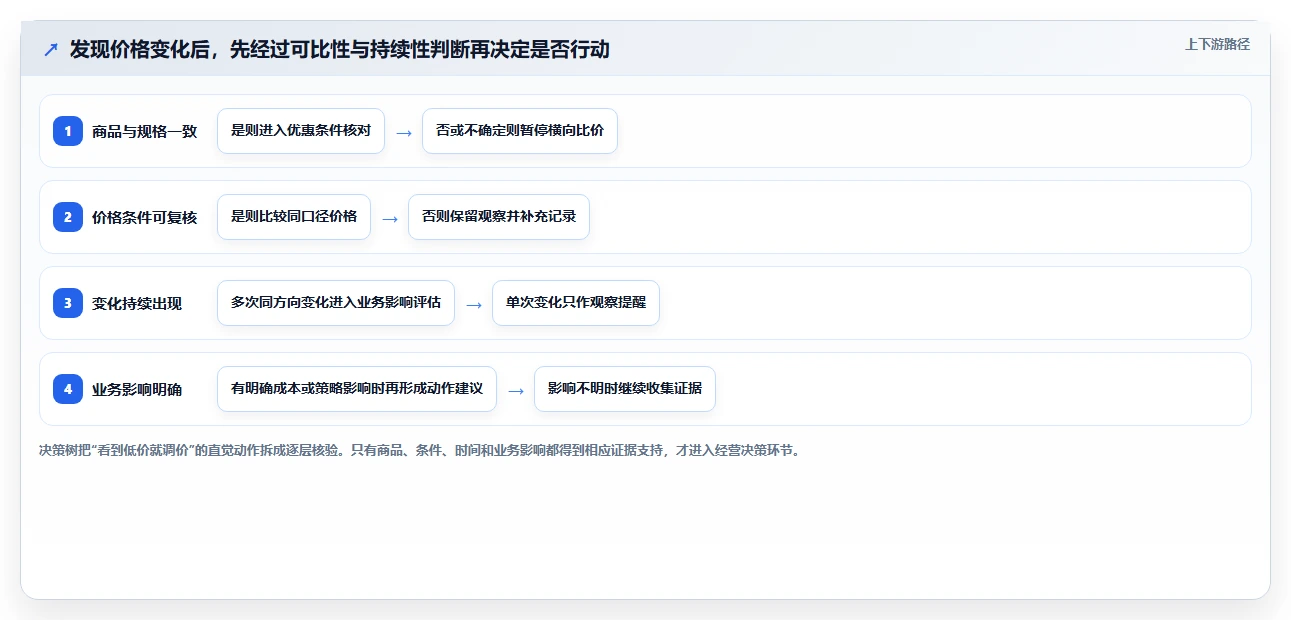This screenshot has height=620, width=1291.
Task: Click the 单次变化只作观察提醒 box
Action: (x=576, y=303)
